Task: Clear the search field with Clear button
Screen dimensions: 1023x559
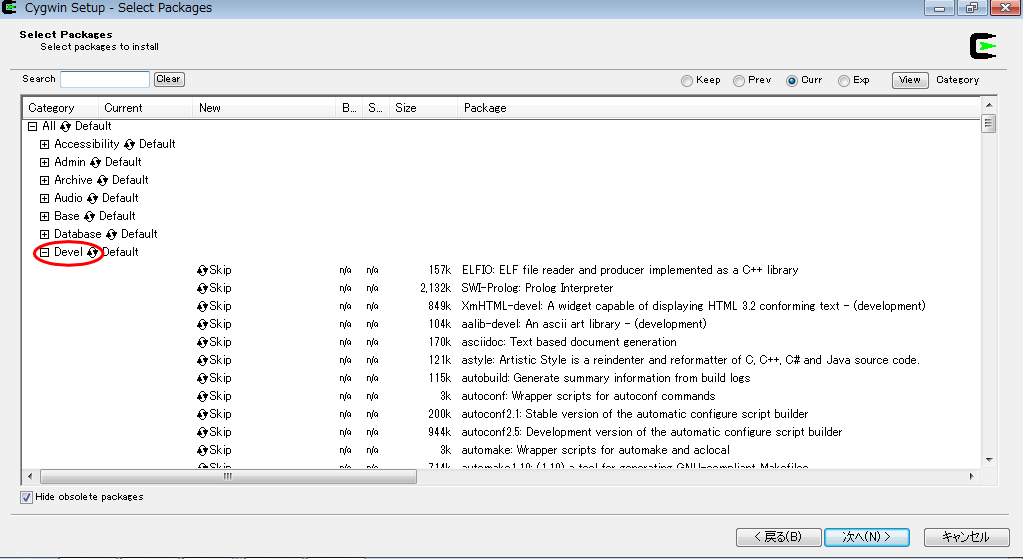Action: pos(169,79)
